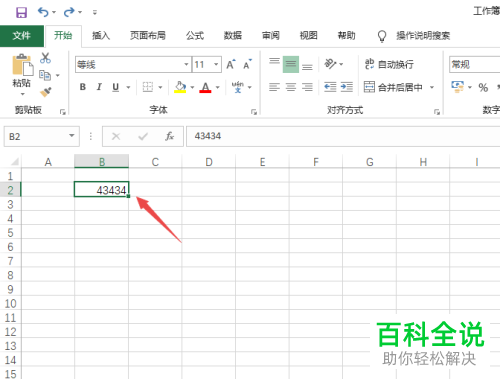Open the Name Box dropdown arrow
Image resolution: width=500 pixels, height=379 pixels.
point(72,136)
